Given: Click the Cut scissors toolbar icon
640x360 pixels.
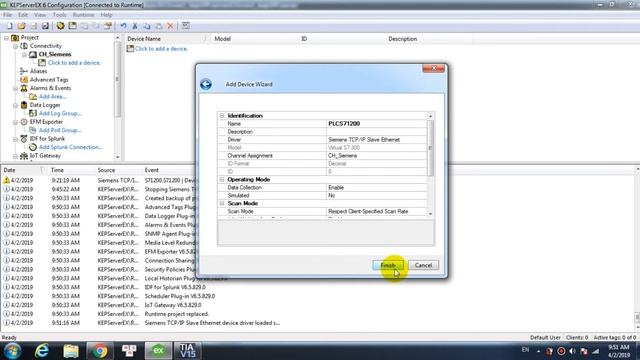Looking at the screenshot, I should [x=135, y=26].
